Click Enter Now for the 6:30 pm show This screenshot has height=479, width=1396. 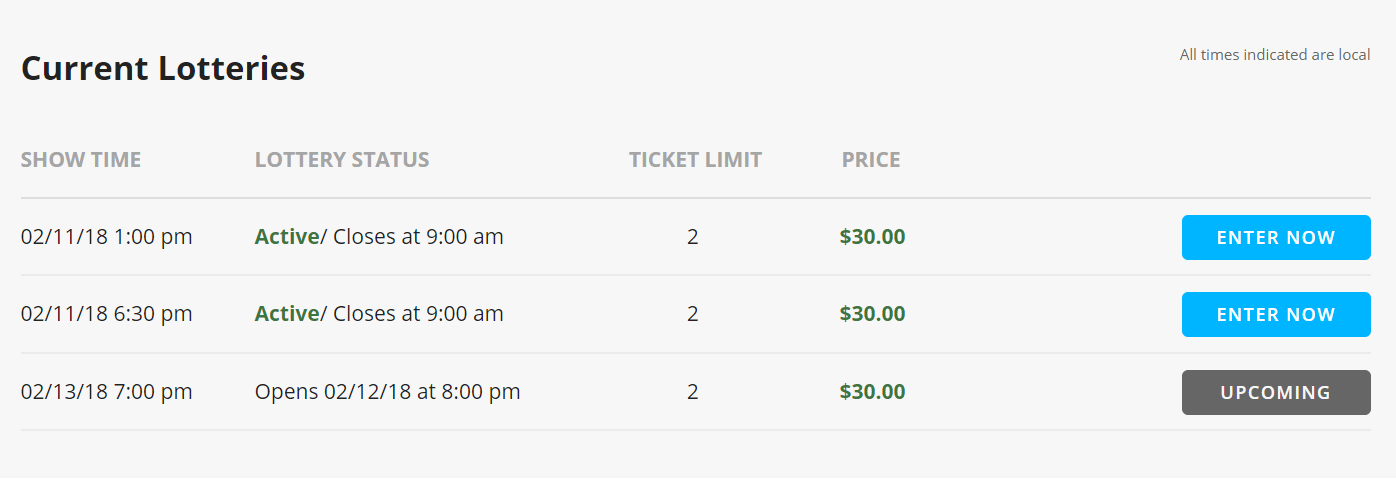1276,314
